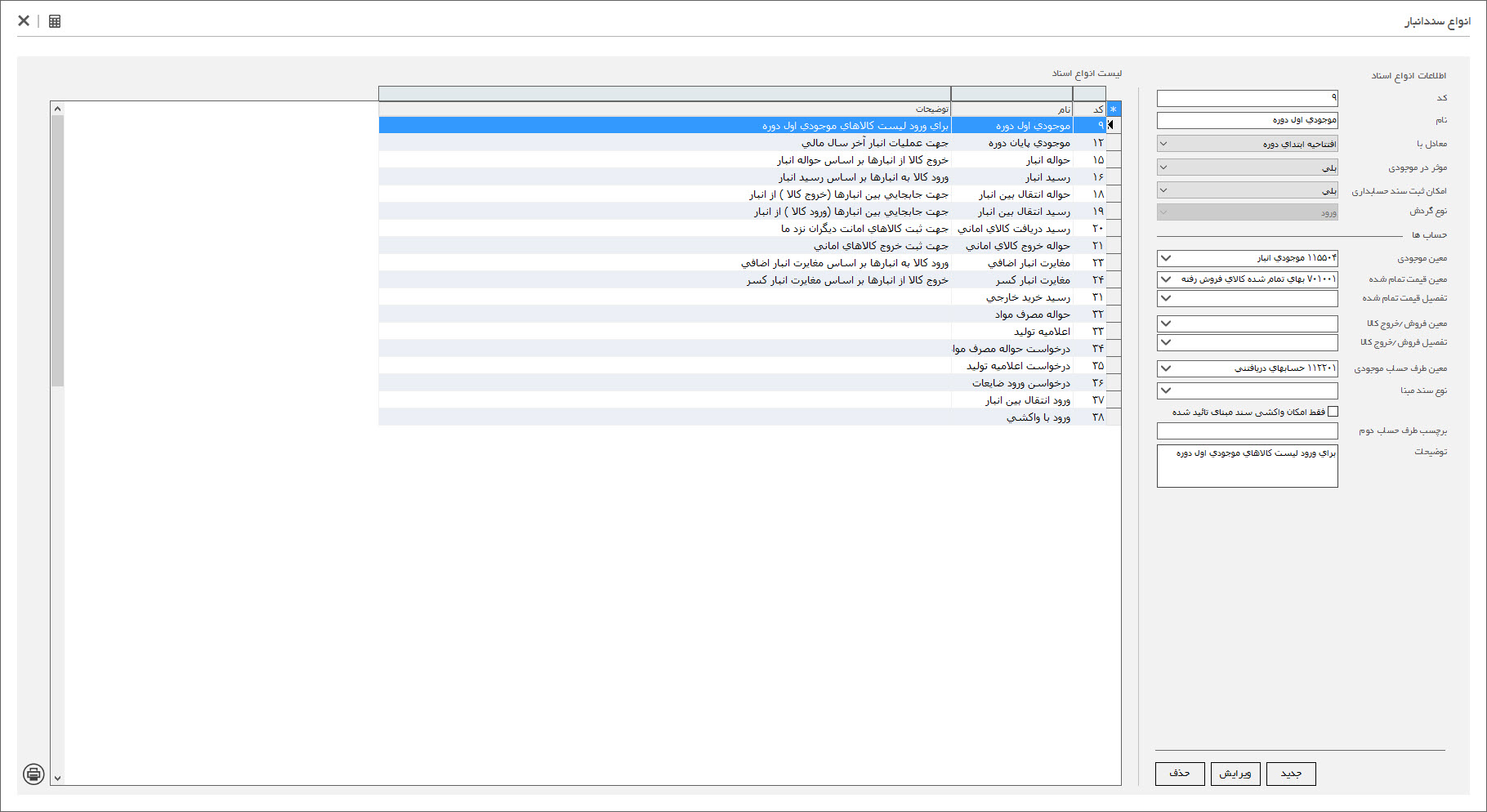Close the انواع سندانبار window

point(24,20)
